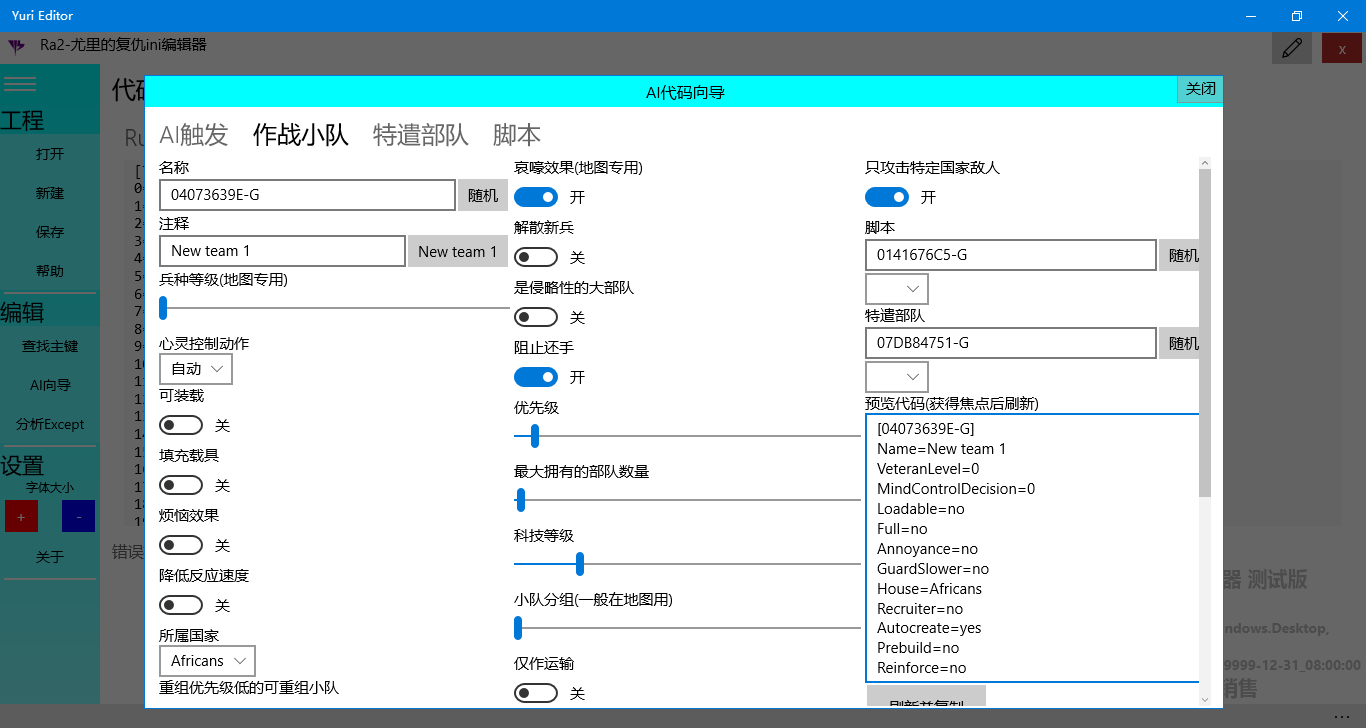Increase font size with the red plus button
The height and width of the screenshot is (728, 1366).
click(x=21, y=516)
